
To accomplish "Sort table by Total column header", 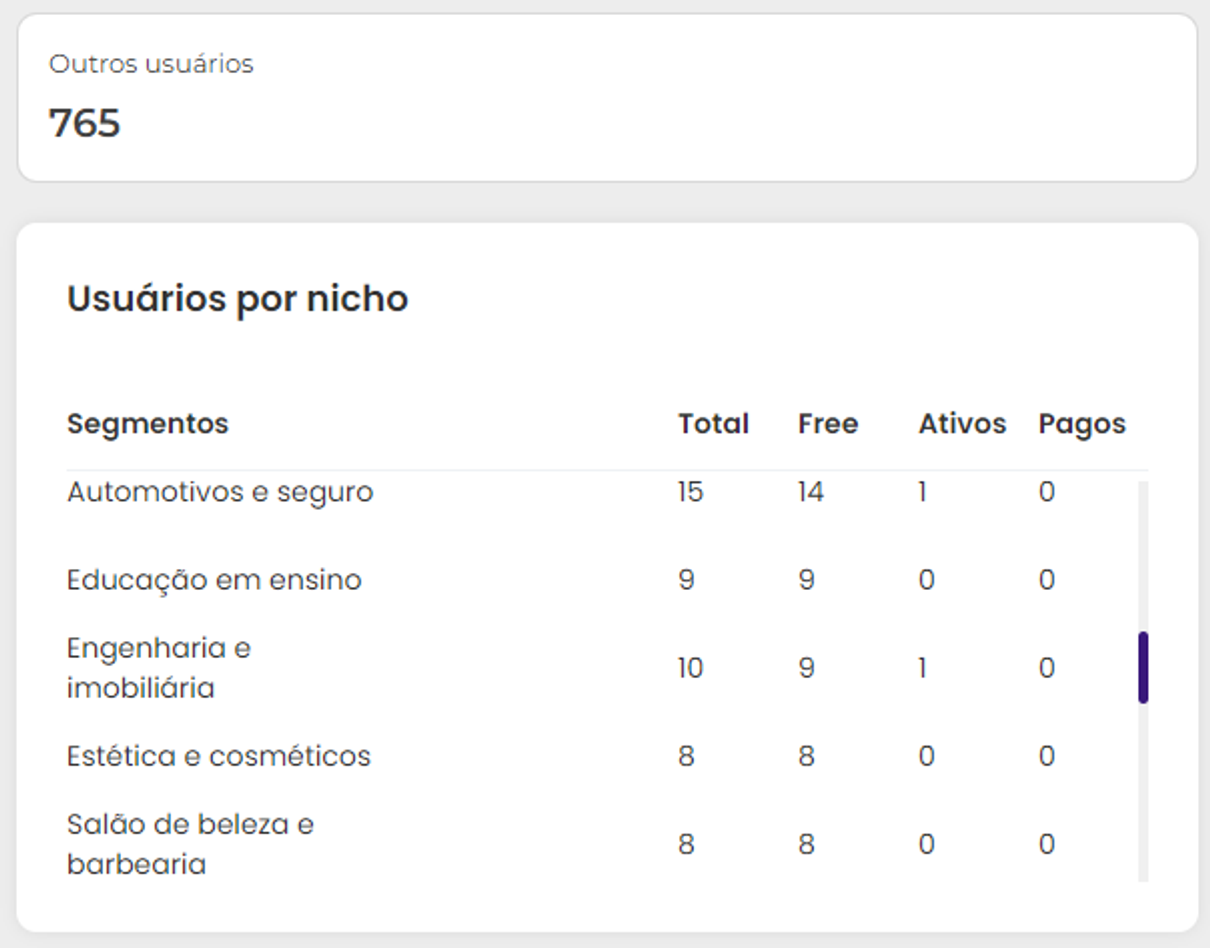I will tap(713, 423).
